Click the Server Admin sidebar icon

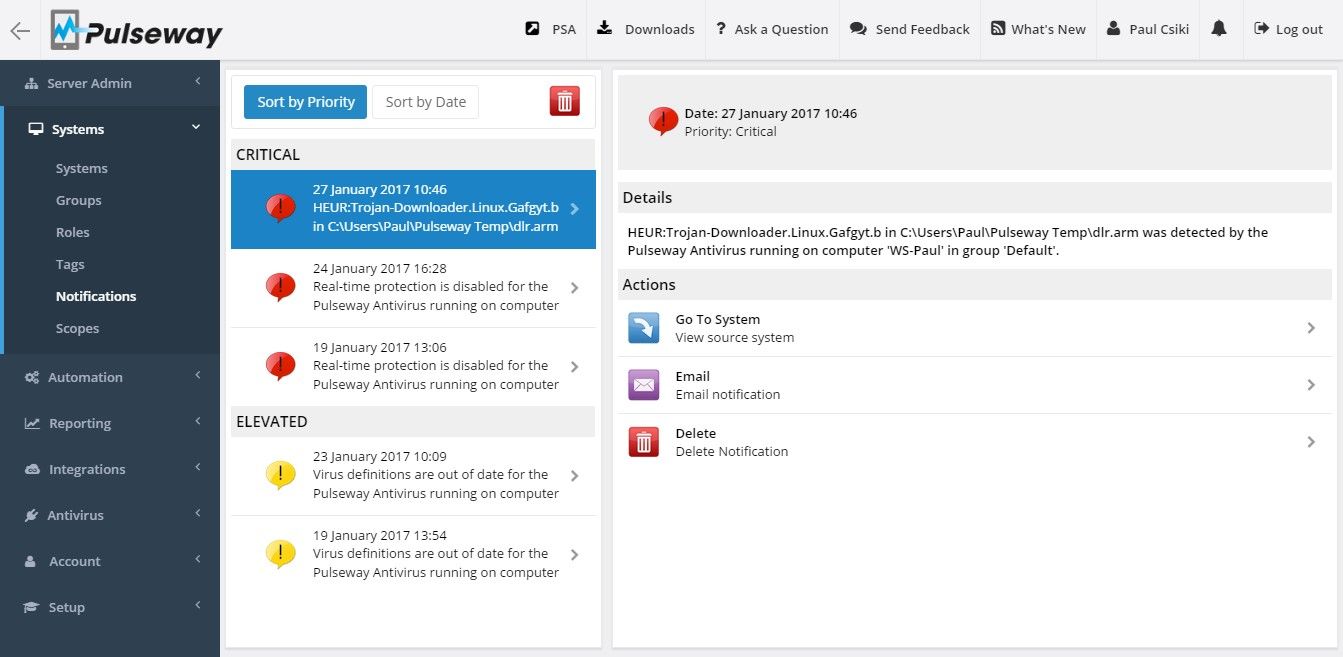[x=32, y=83]
